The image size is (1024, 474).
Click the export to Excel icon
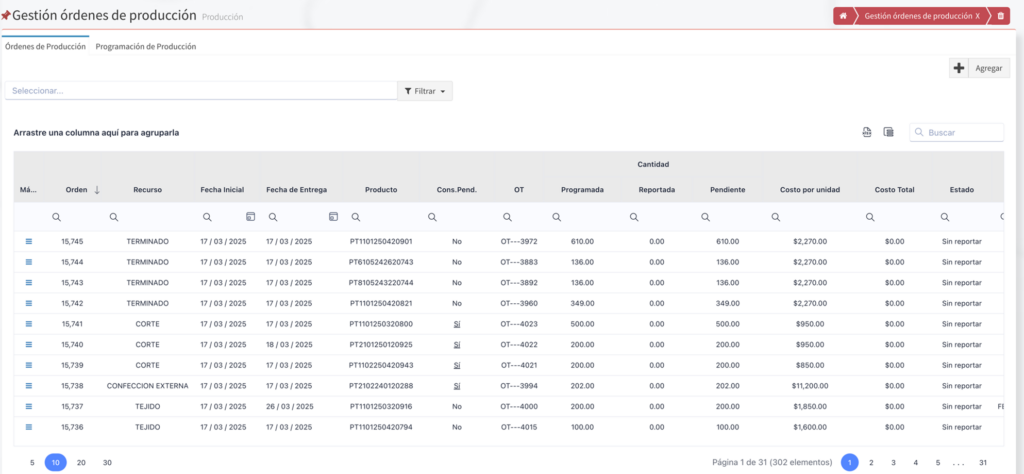(867, 132)
